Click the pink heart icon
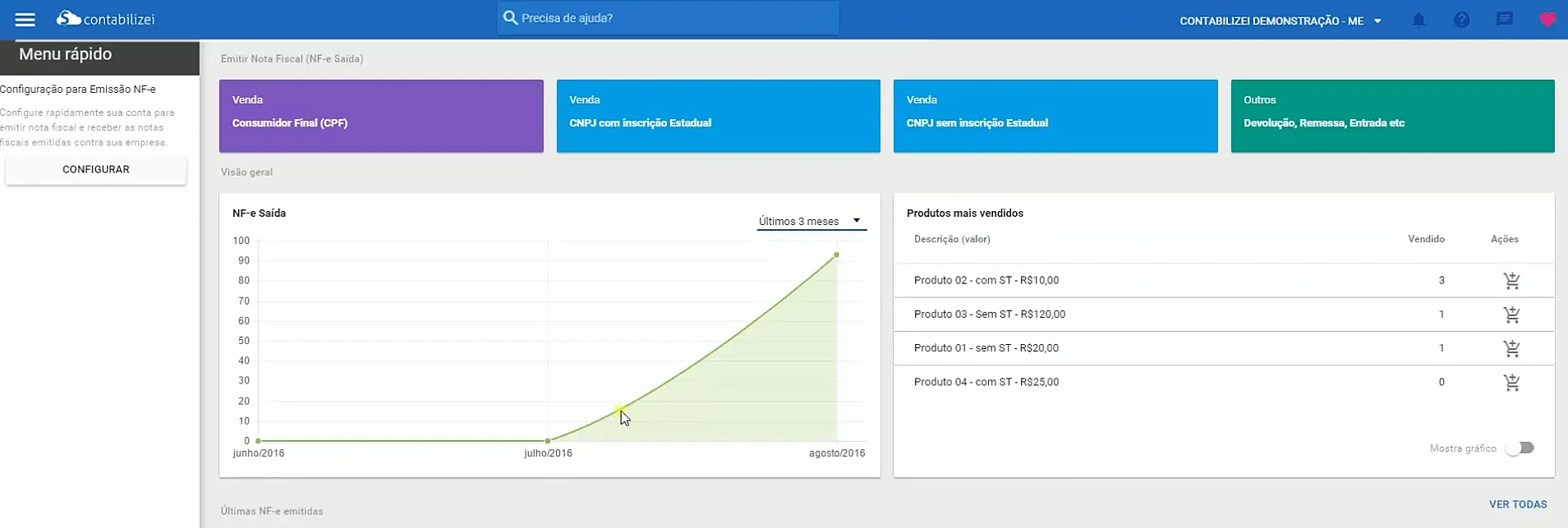 pos(1547,20)
